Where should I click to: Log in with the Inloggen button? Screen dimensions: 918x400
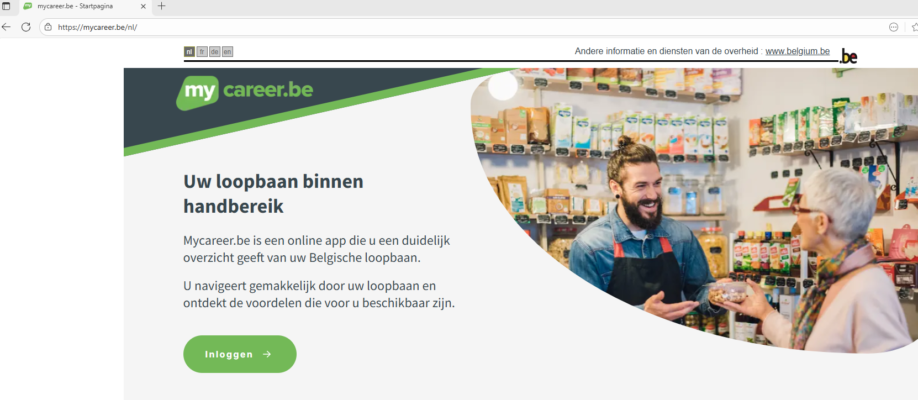point(240,354)
